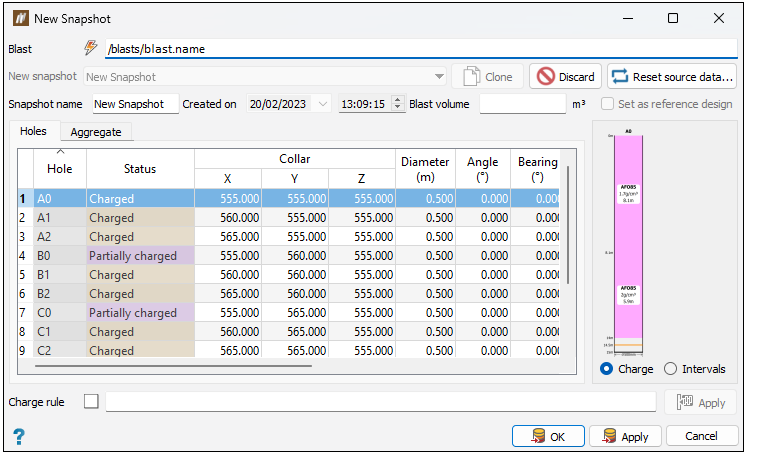The width and height of the screenshot is (760, 457).
Task: Enable the Charge rule checkbox
Action: click(91, 401)
